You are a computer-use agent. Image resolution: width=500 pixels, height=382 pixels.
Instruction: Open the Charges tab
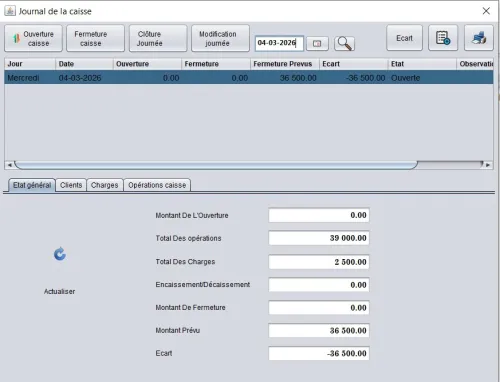[x=105, y=185]
